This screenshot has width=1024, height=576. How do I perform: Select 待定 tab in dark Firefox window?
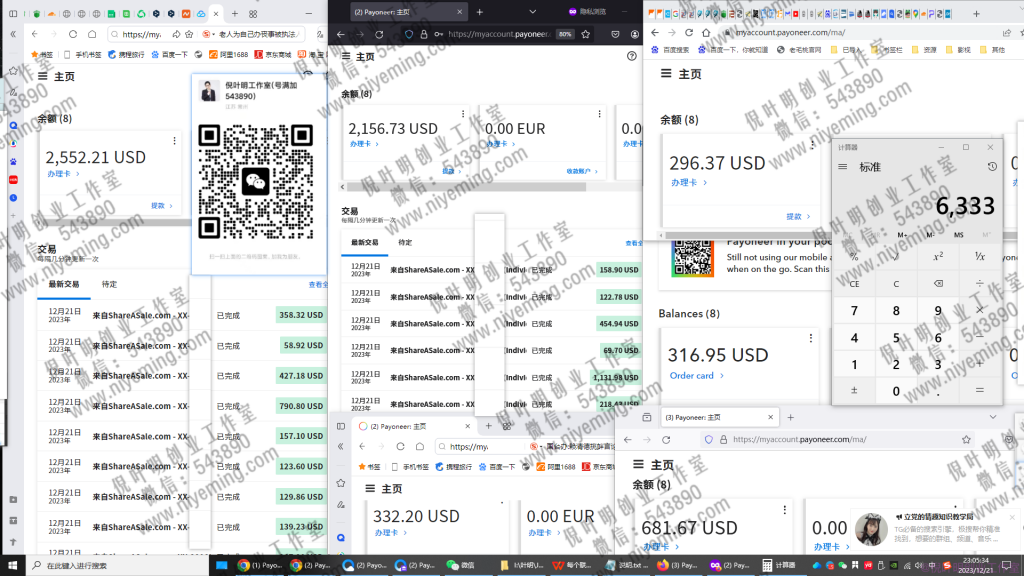(405, 242)
